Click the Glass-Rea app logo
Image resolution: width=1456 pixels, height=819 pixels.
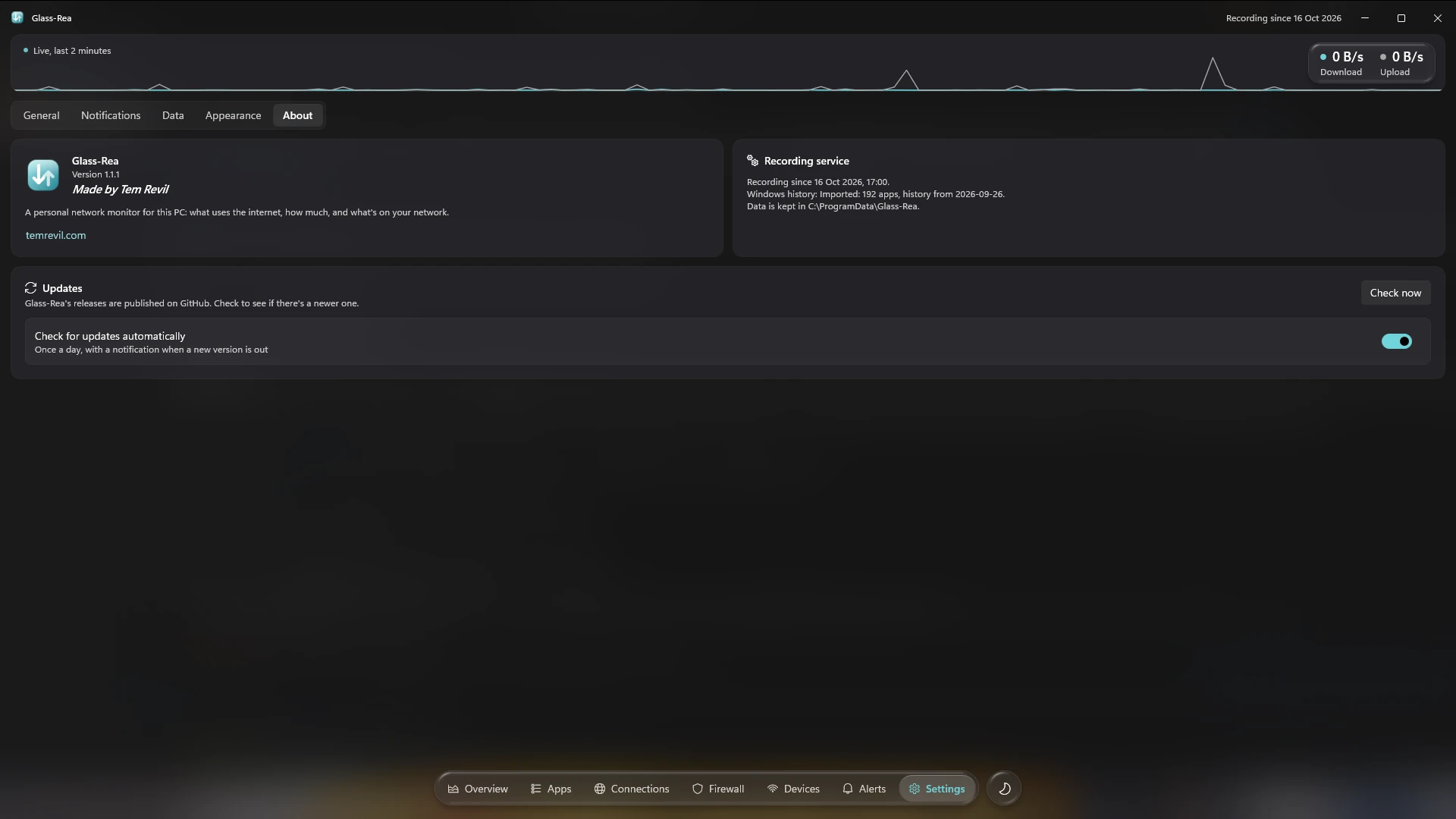[x=43, y=174]
